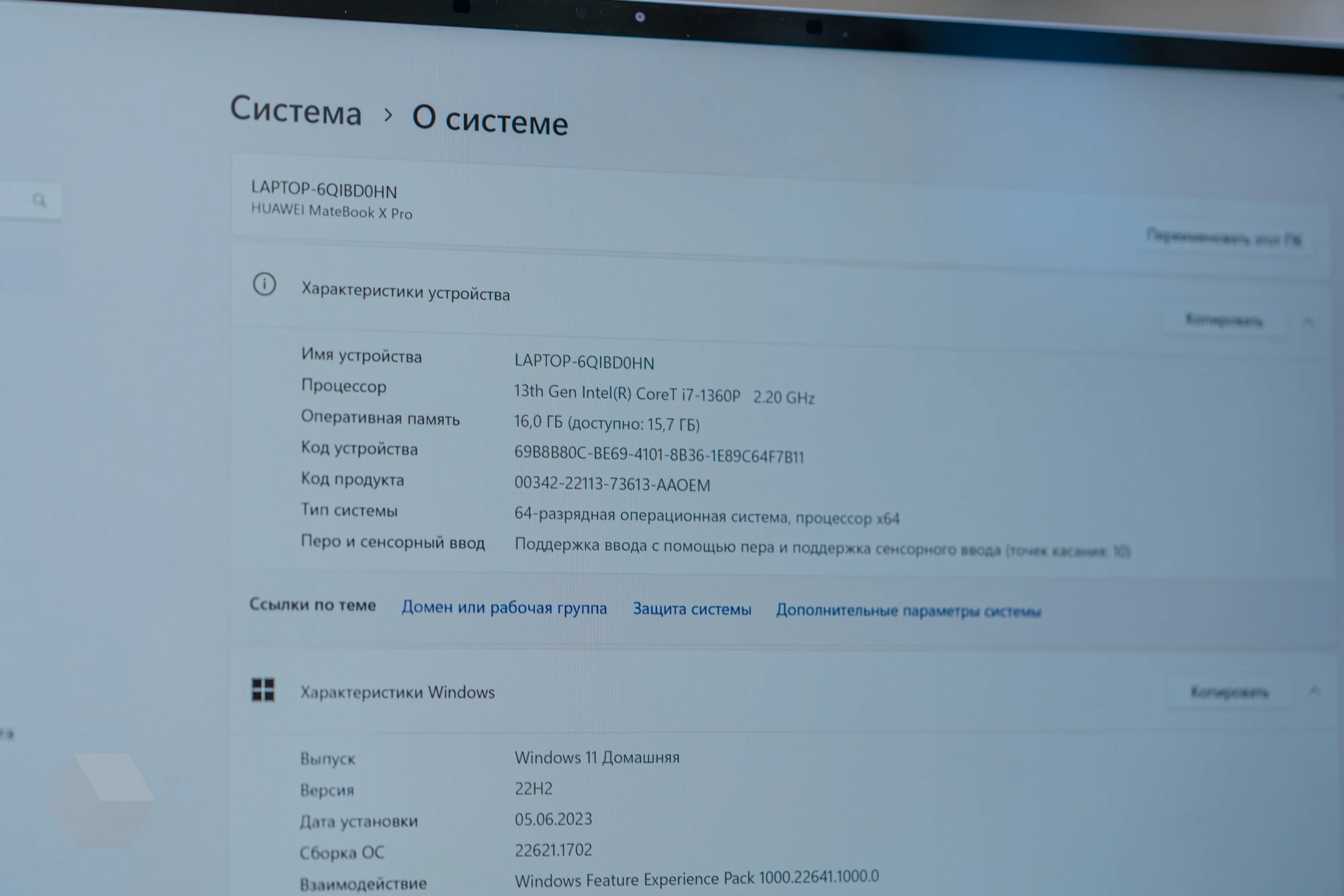Click the Код устройства label

pyautogui.click(x=359, y=448)
